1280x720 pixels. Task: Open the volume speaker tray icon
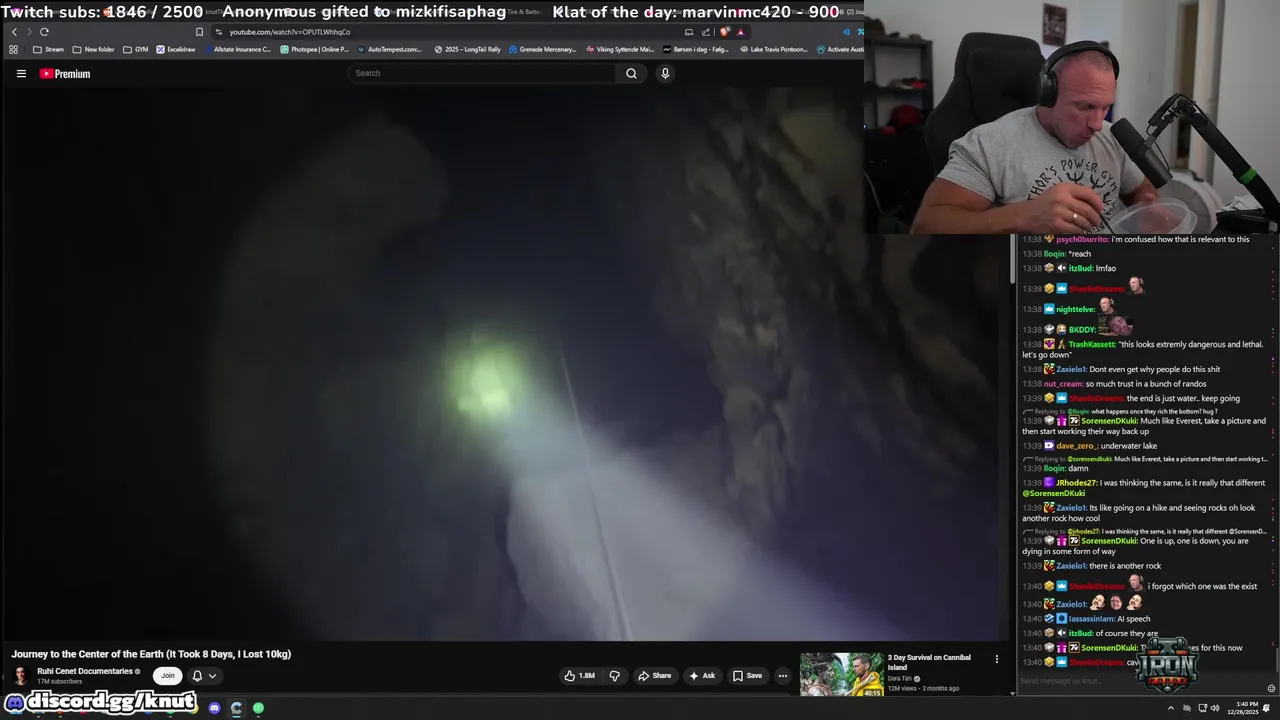[x=1215, y=708]
